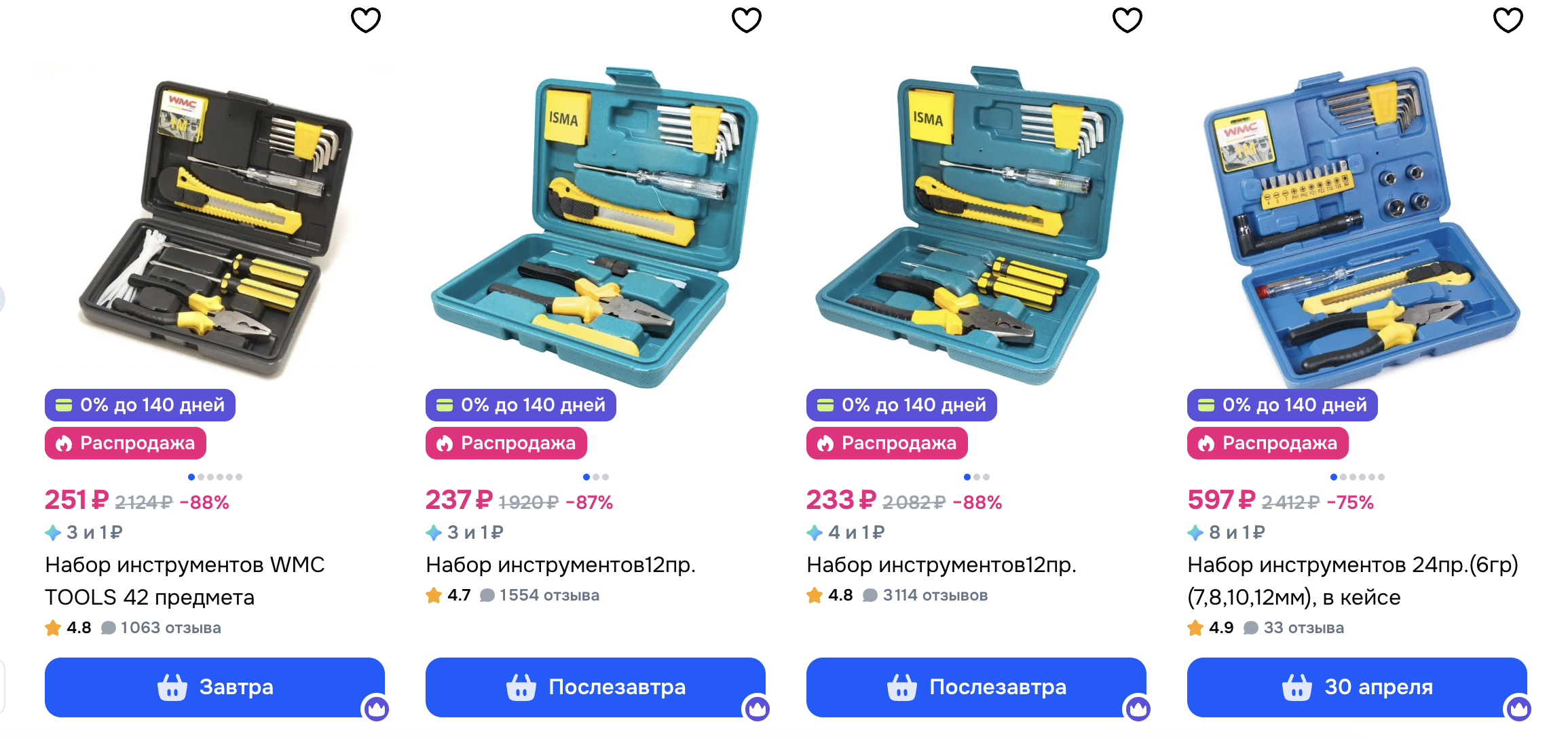
Task: Open 'Набор инструментов 24пр.(6гр)' product title
Action: (x=1353, y=581)
